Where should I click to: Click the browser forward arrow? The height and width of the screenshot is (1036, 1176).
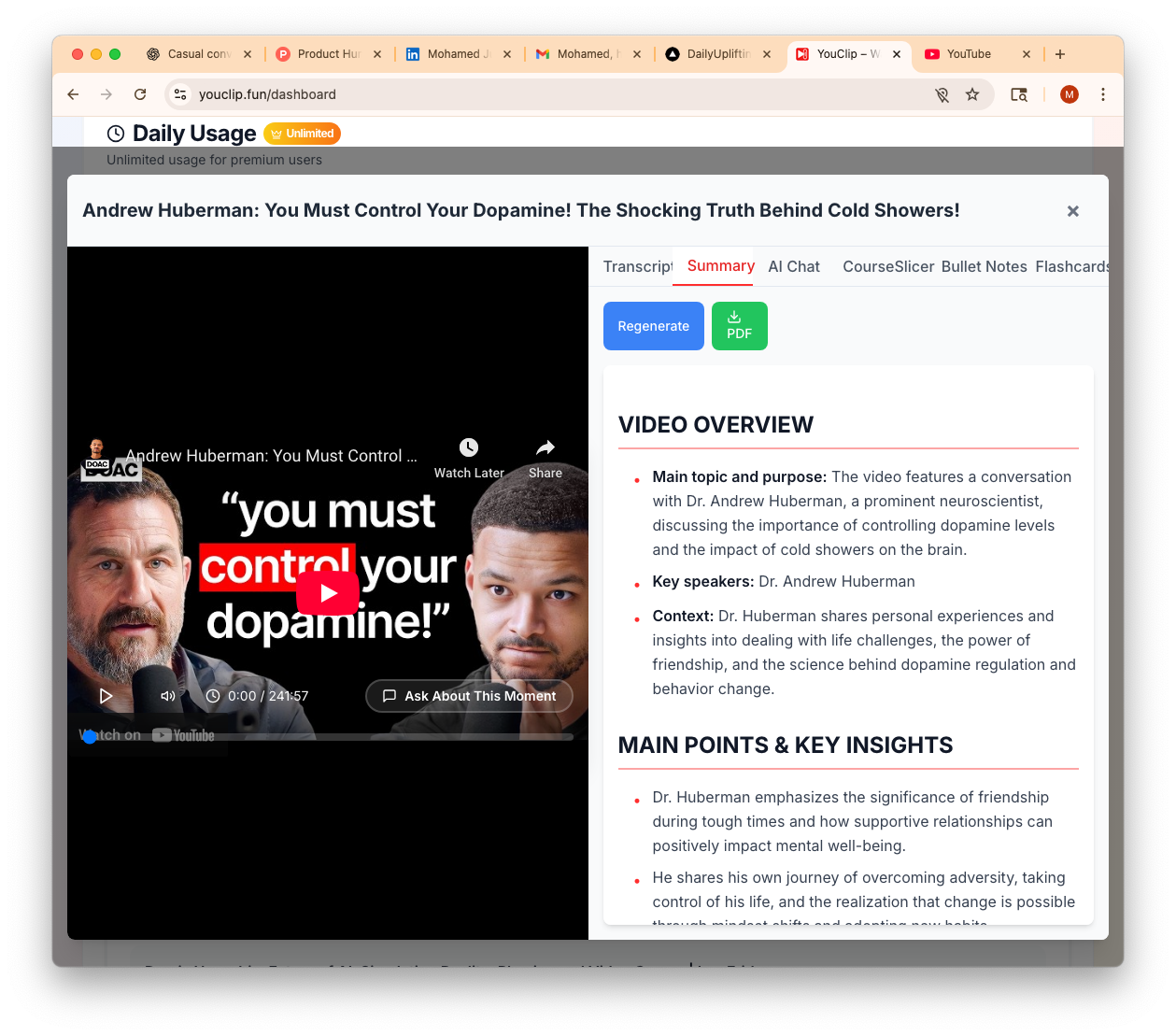(x=106, y=94)
